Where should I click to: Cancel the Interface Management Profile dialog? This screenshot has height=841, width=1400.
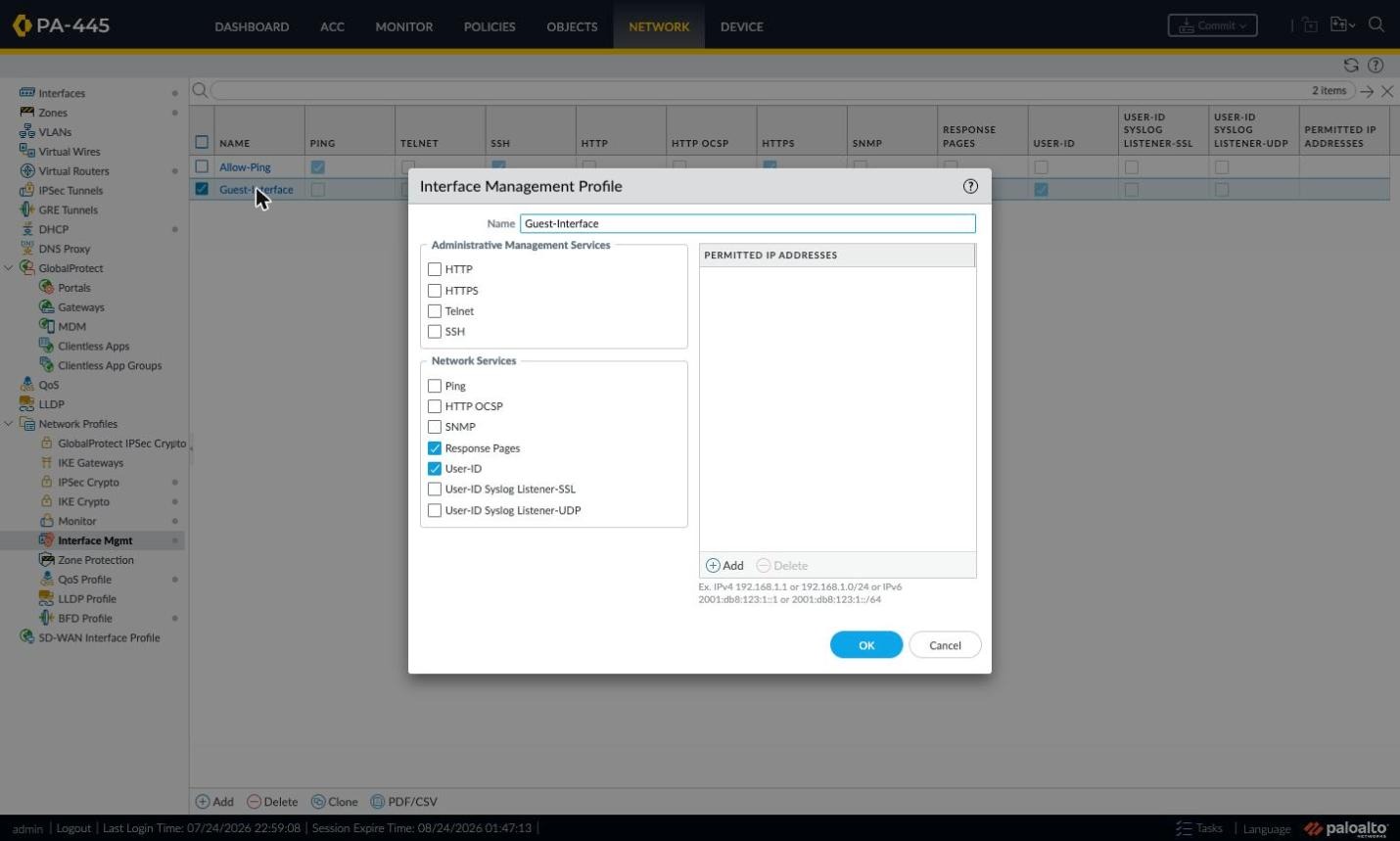945,645
